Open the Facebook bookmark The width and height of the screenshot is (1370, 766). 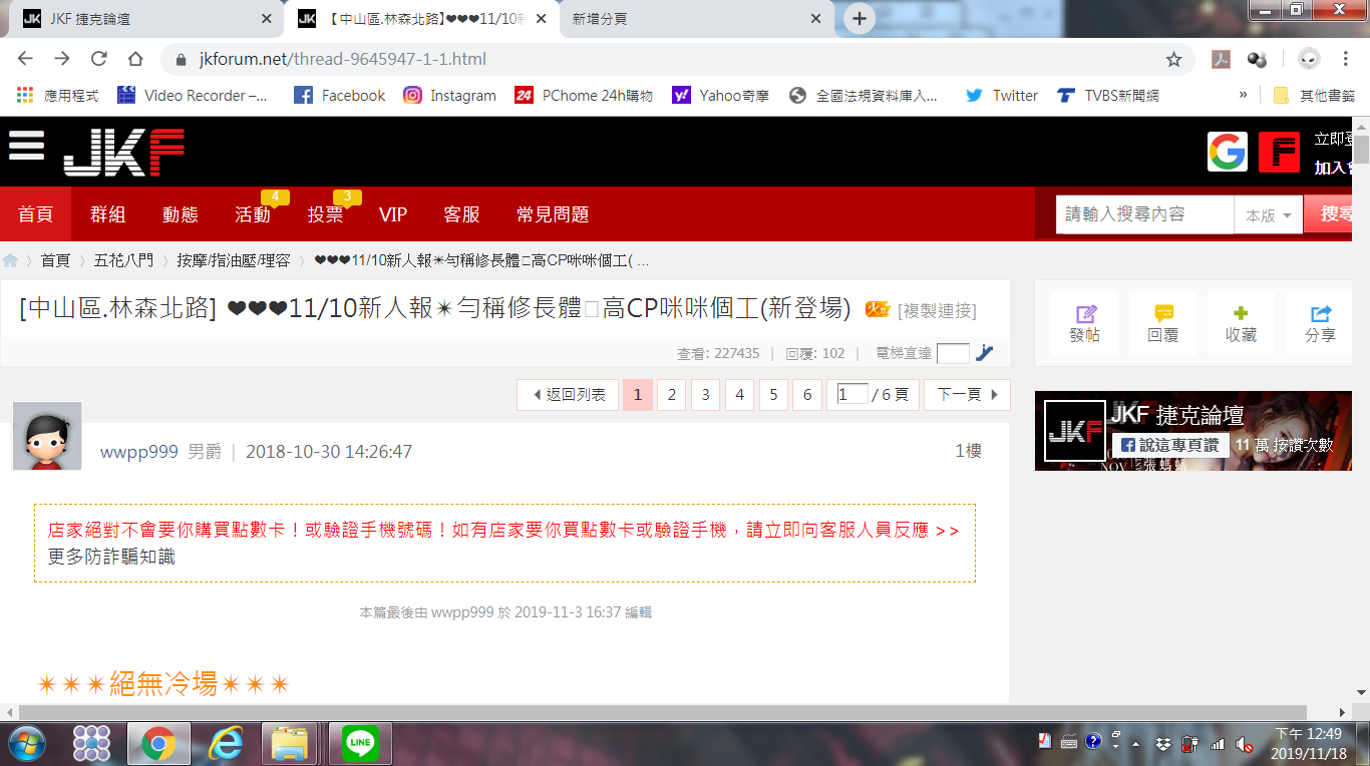click(x=339, y=95)
